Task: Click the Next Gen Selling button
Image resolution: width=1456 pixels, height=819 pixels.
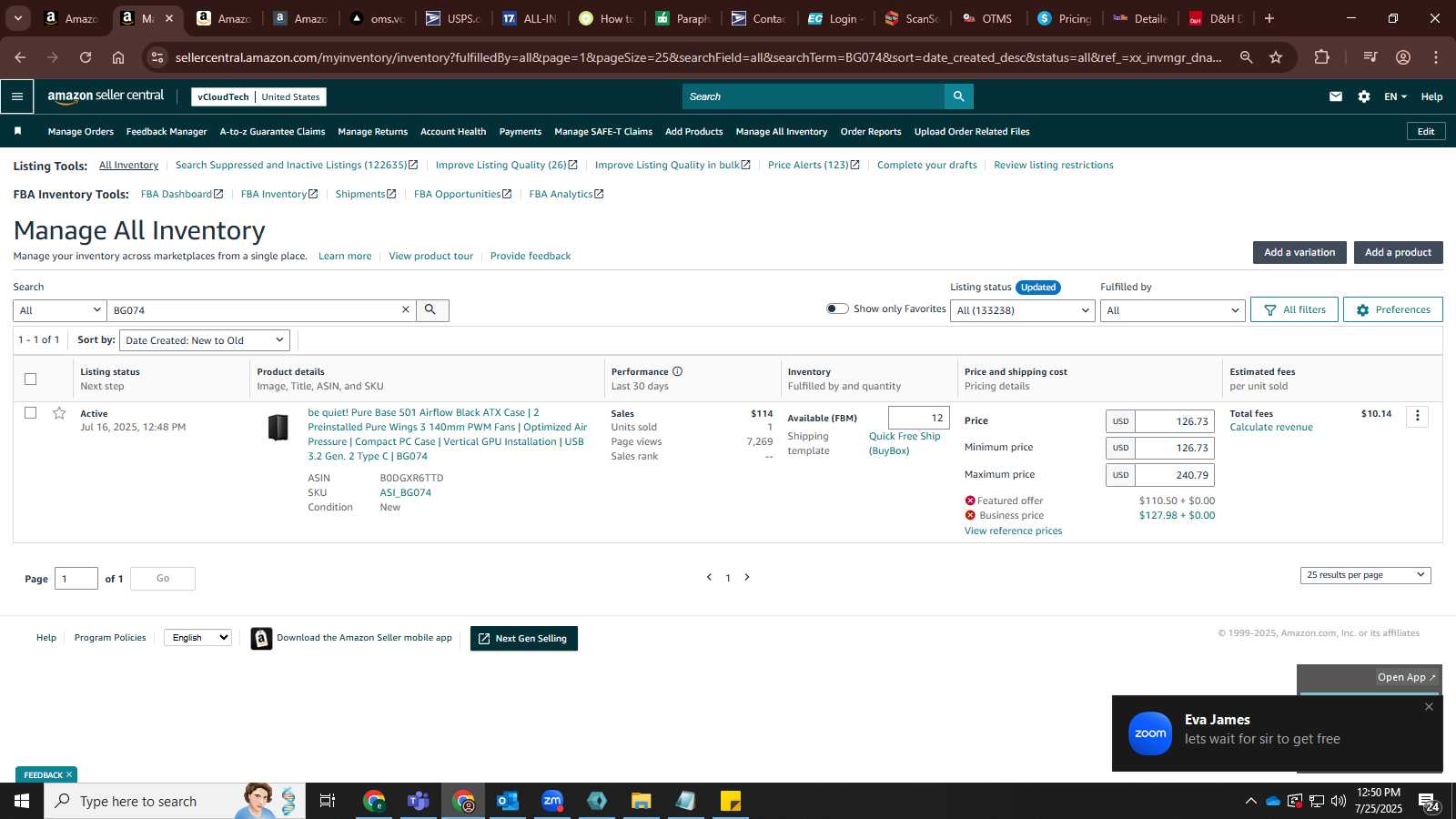Action: click(524, 639)
